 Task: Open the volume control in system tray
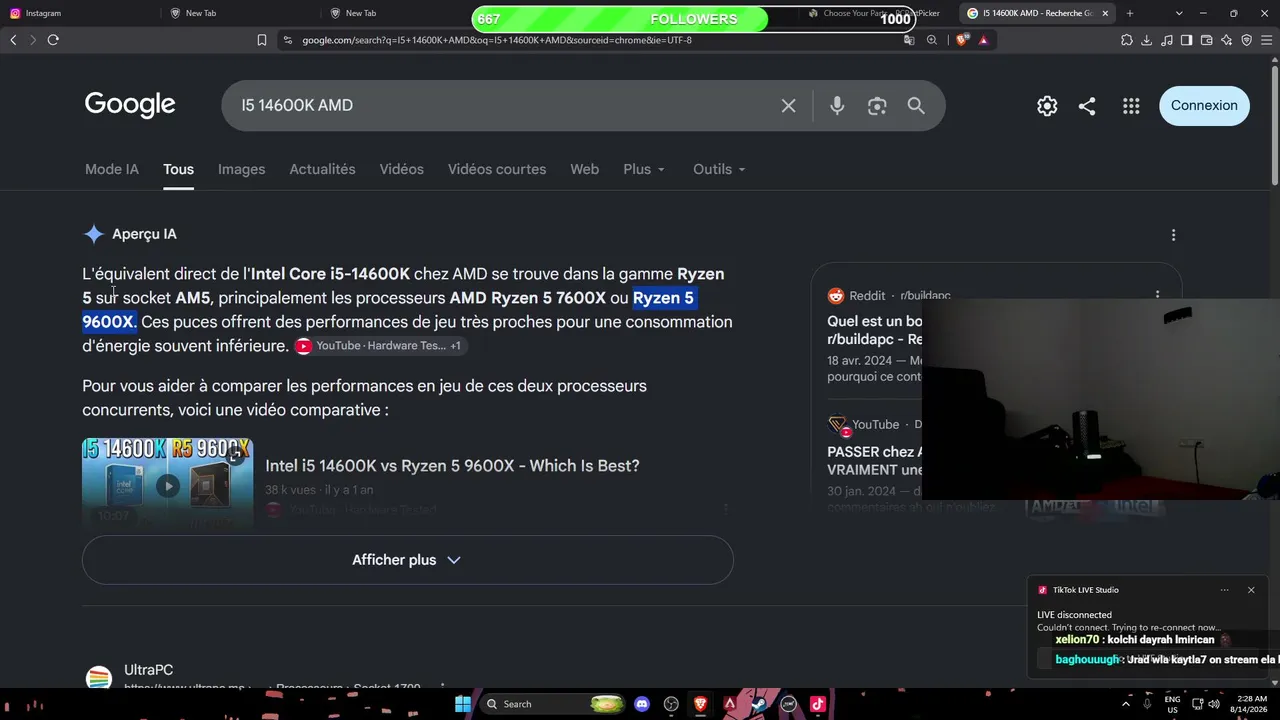point(1213,704)
